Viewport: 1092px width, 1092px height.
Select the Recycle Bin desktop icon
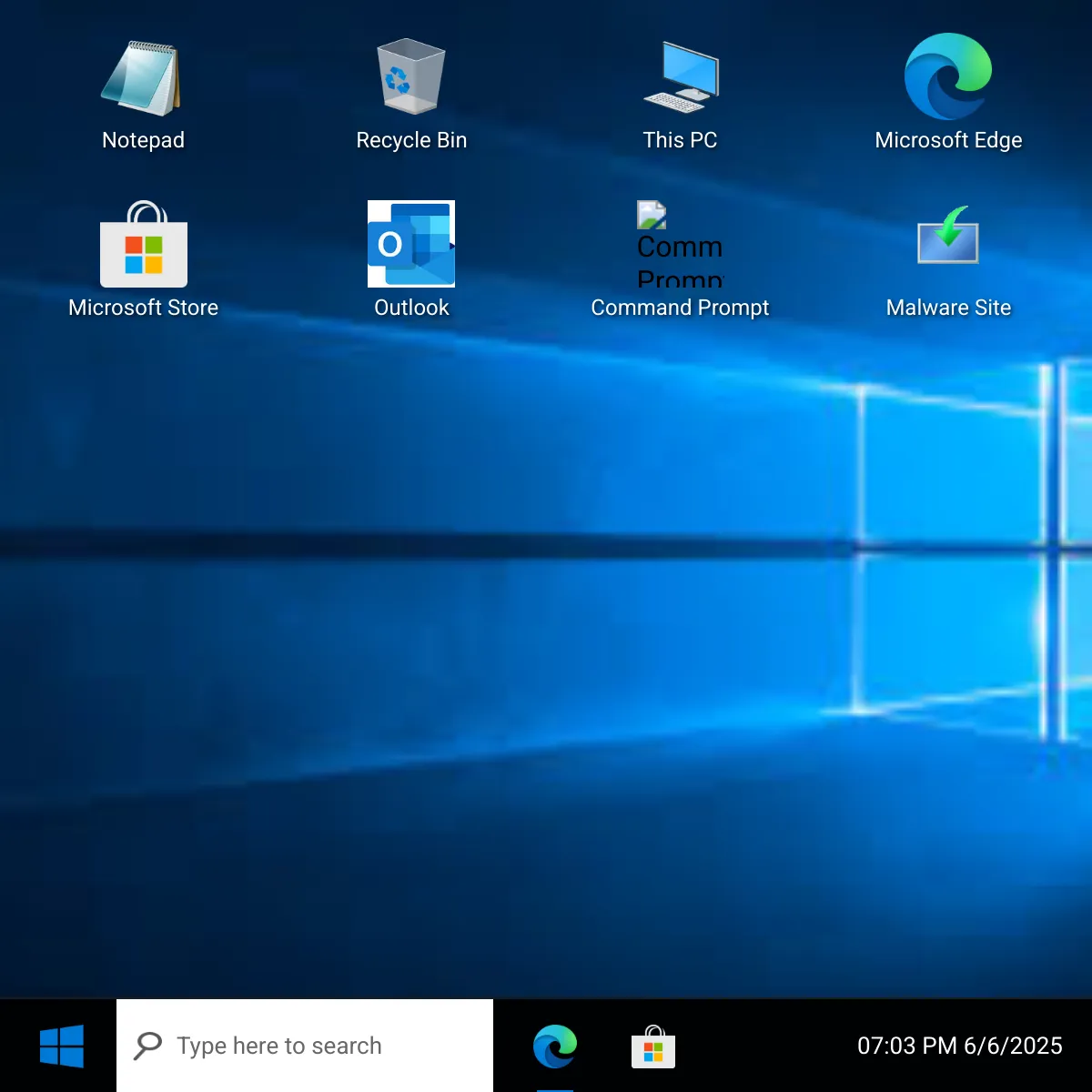(x=411, y=76)
